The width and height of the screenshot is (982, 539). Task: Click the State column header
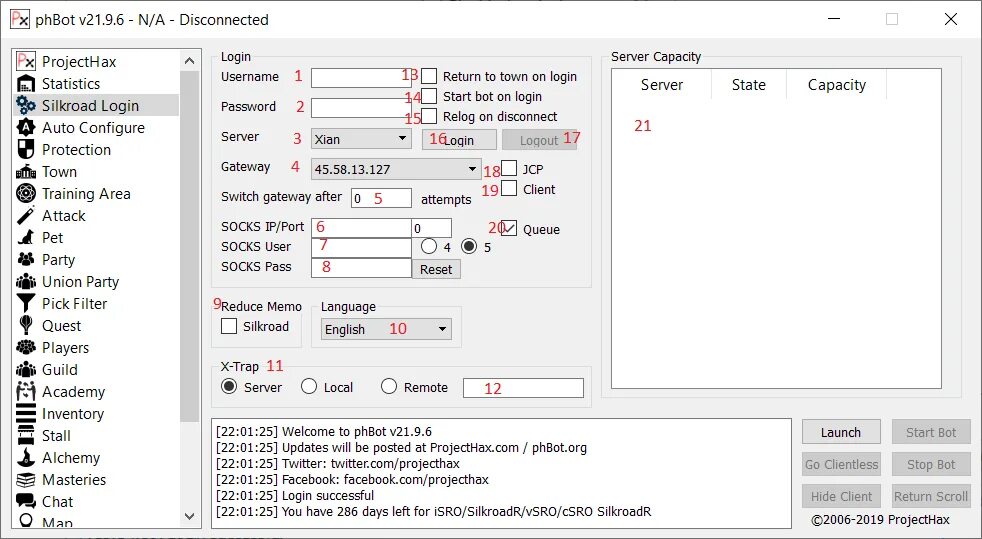[749, 85]
